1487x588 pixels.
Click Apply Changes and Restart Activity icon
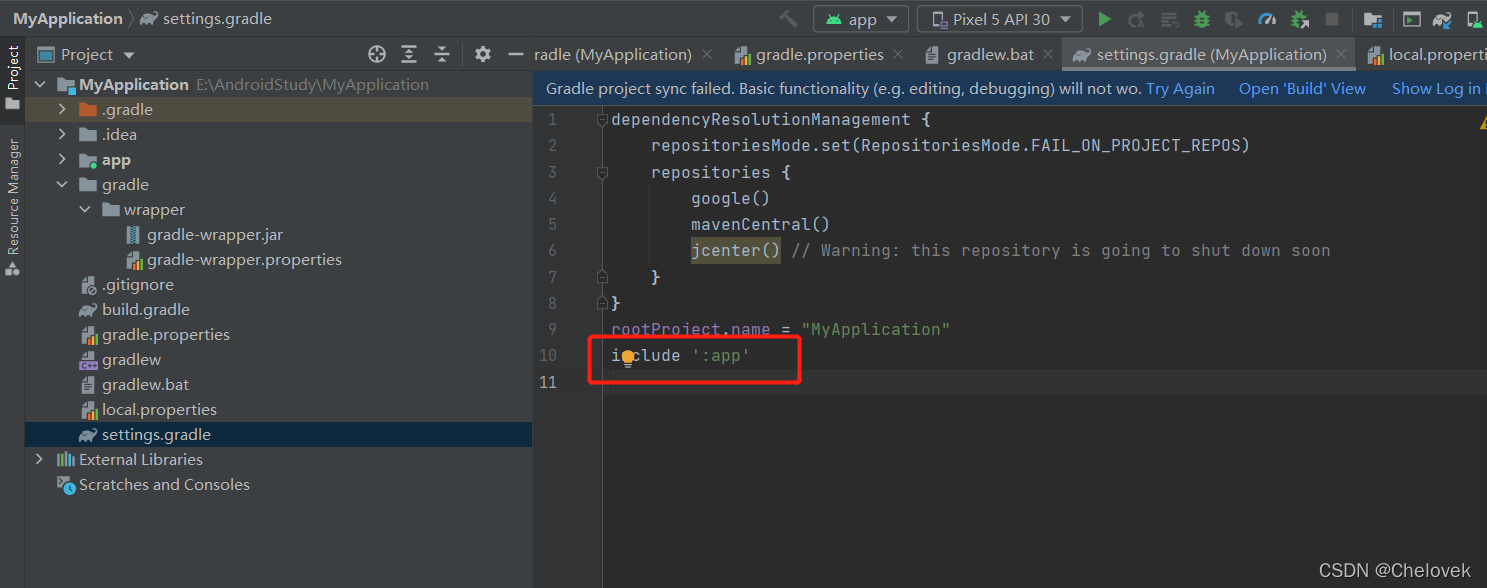tap(1137, 19)
